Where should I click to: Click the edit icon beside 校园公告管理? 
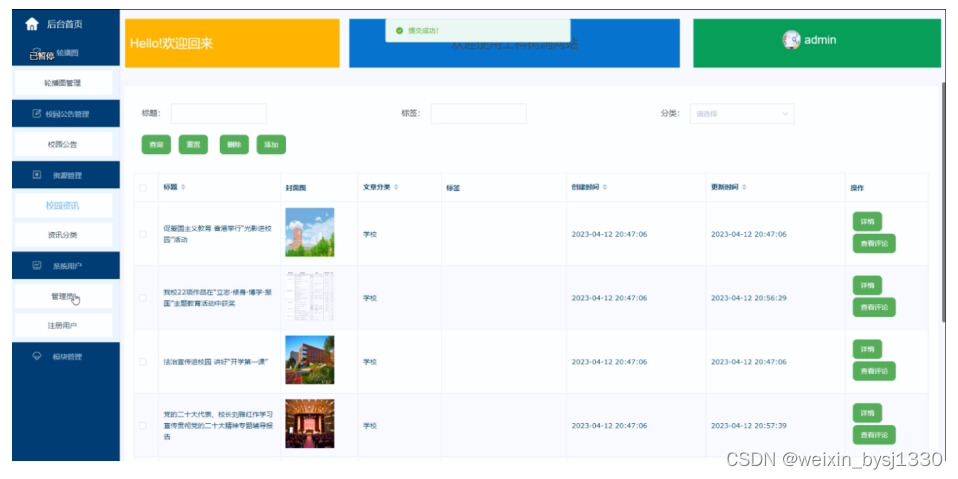pos(37,114)
